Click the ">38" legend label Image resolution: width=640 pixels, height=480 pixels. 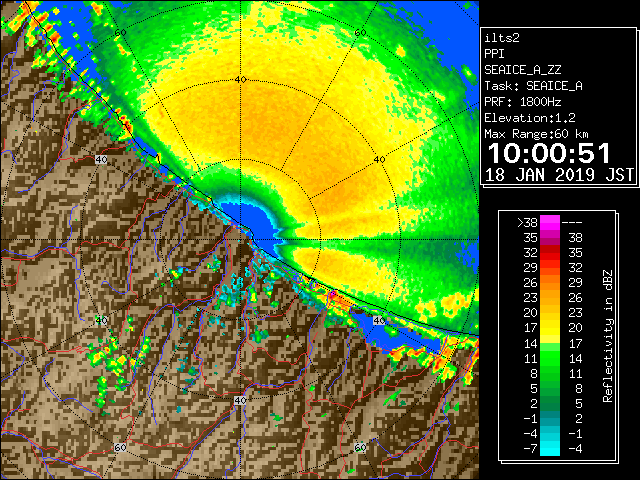(527, 223)
